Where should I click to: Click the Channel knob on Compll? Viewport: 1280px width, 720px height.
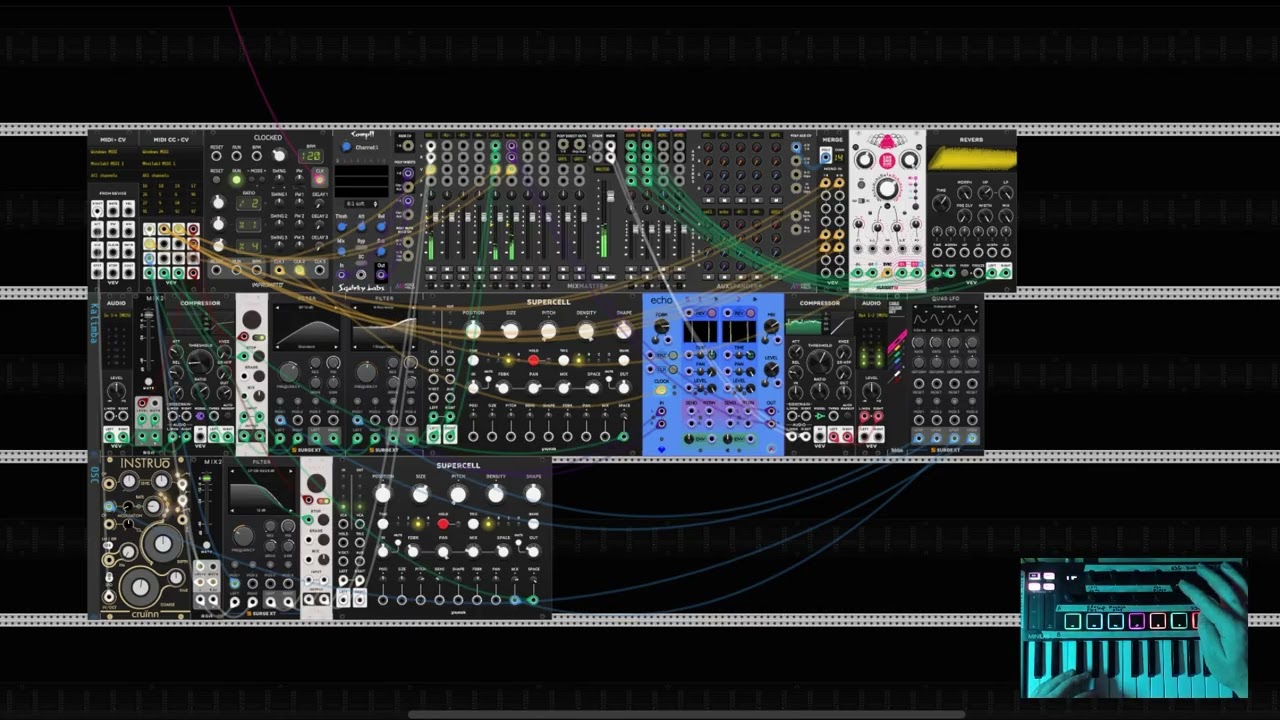(x=346, y=147)
